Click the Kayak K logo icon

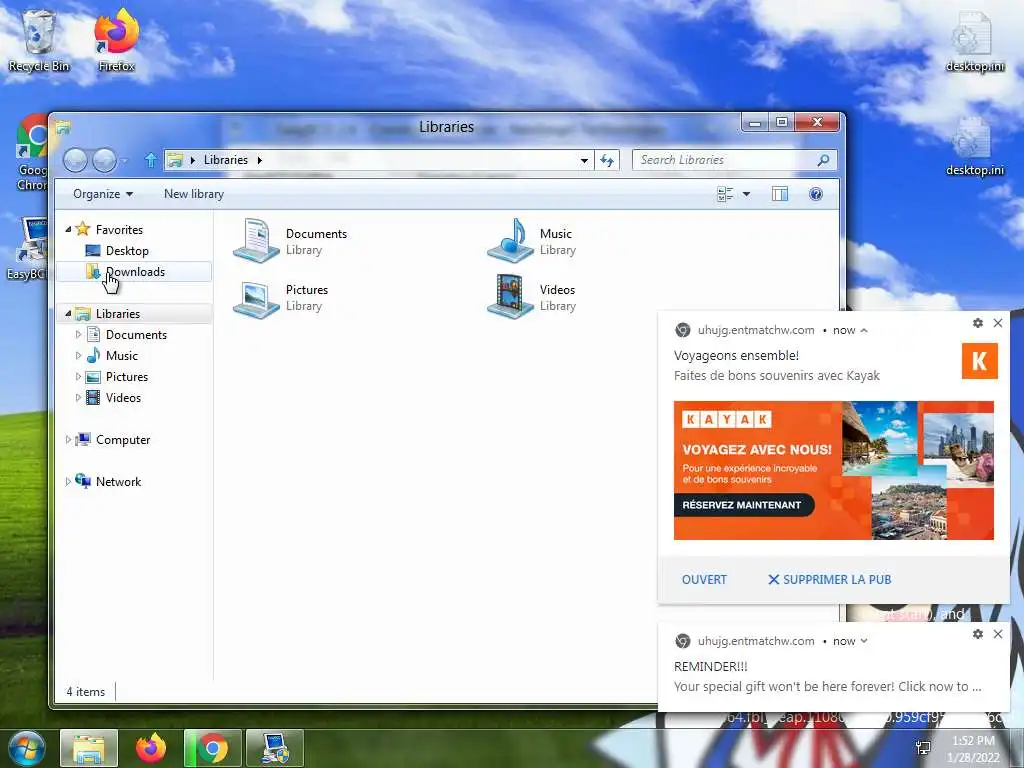coord(980,361)
